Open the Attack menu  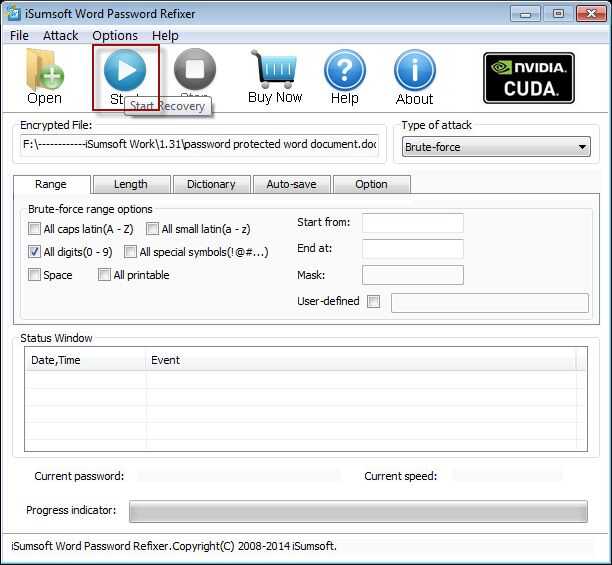point(60,36)
